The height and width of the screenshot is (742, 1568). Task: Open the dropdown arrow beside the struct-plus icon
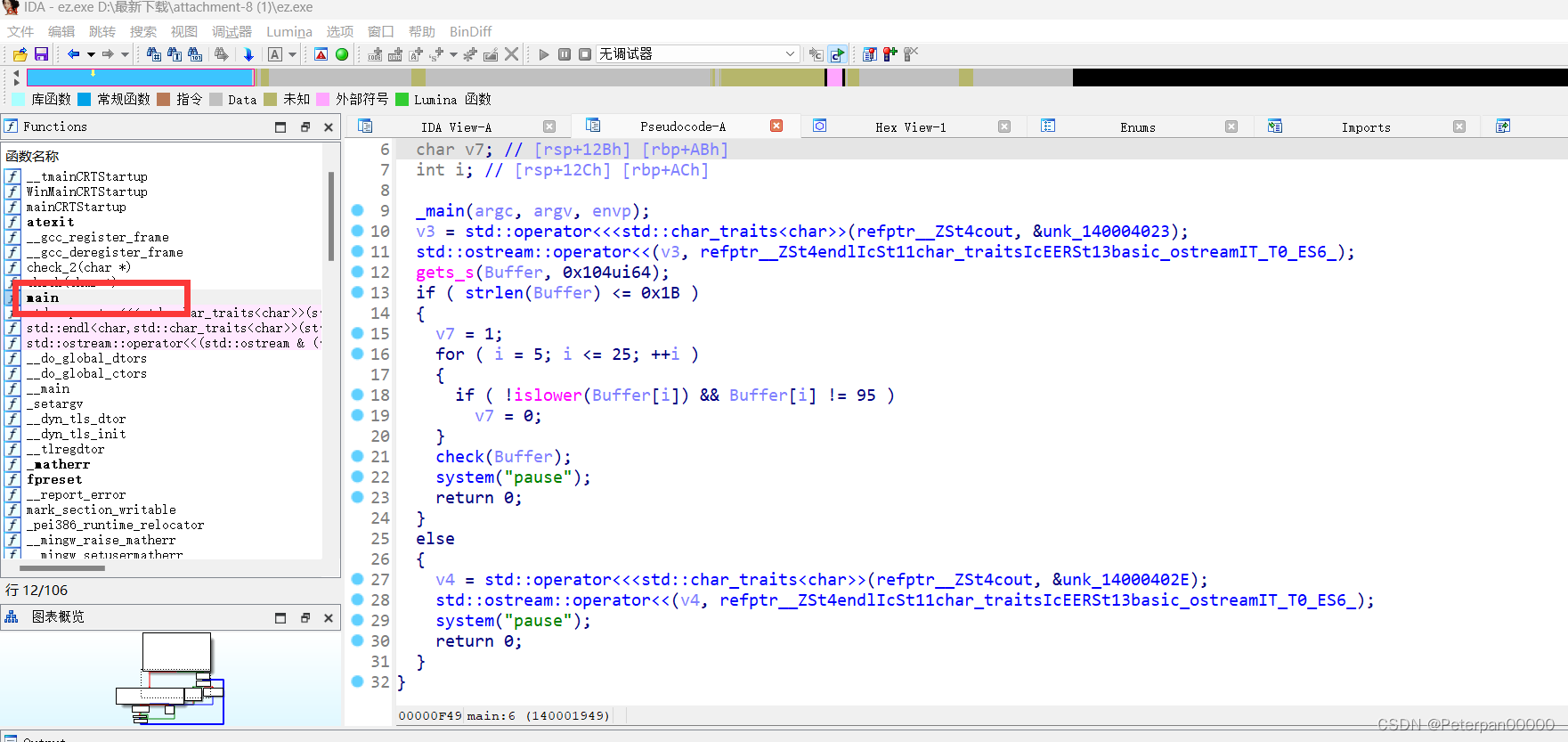pos(453,54)
